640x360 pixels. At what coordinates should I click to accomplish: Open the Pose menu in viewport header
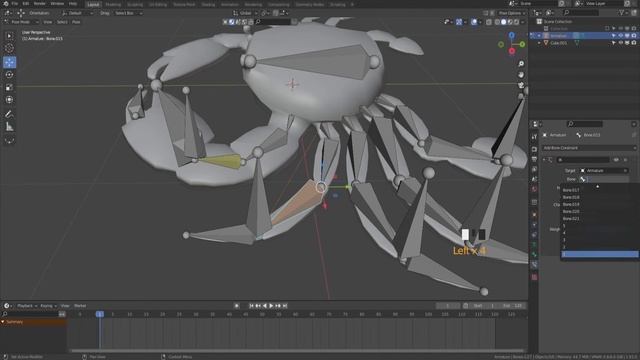coord(76,22)
